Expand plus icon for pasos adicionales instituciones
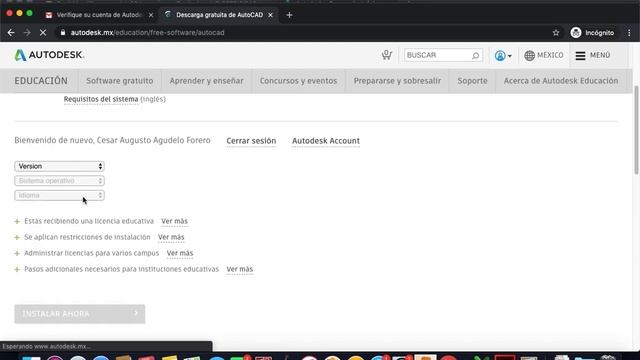The width and height of the screenshot is (640, 360). 17,269
